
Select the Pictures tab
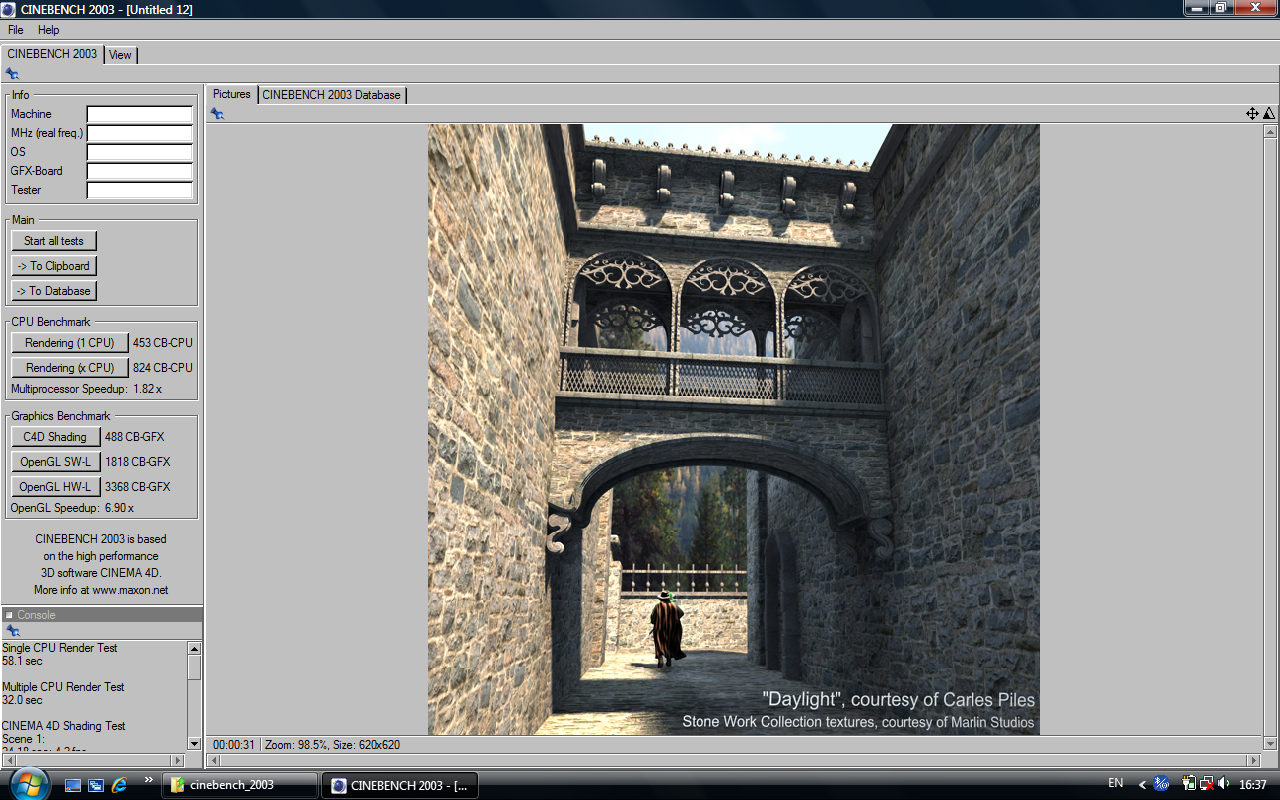point(232,94)
